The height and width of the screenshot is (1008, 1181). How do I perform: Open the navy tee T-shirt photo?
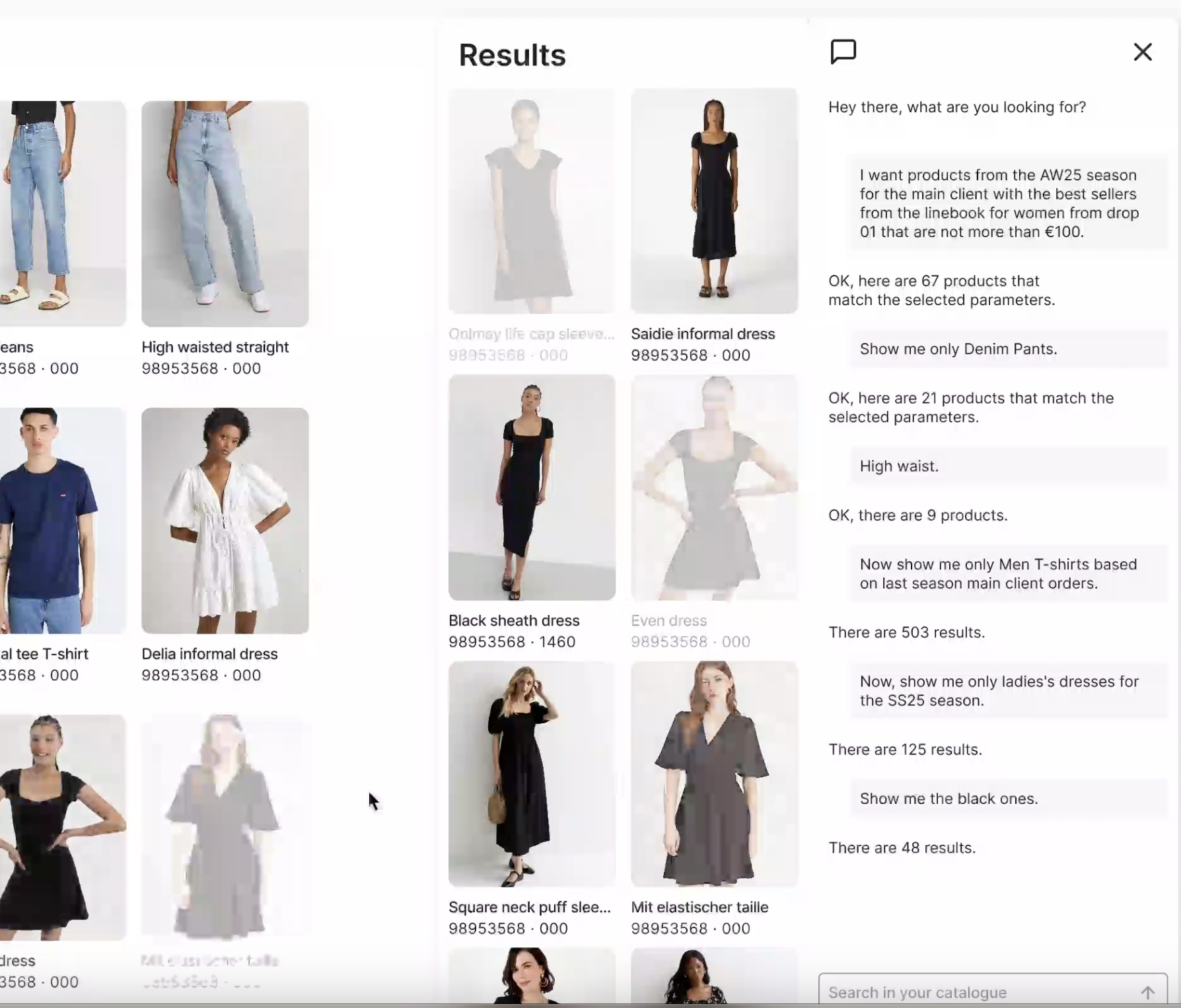63,521
